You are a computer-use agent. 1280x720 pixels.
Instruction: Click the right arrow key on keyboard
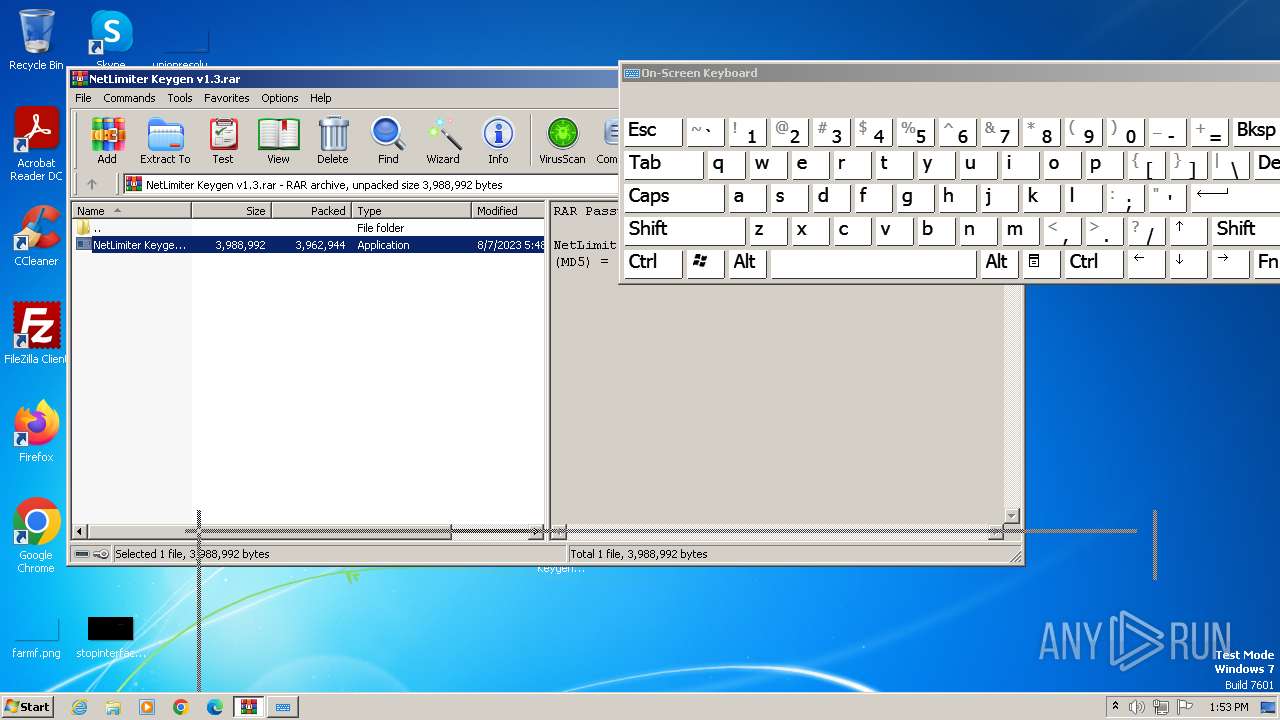pos(1230,263)
